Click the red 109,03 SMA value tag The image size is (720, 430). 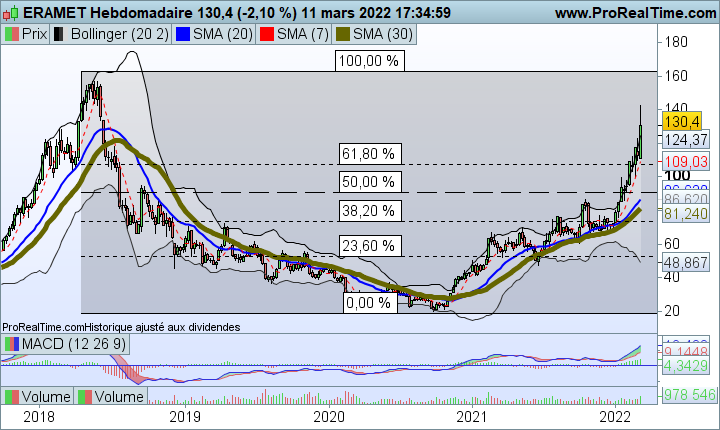coord(686,162)
